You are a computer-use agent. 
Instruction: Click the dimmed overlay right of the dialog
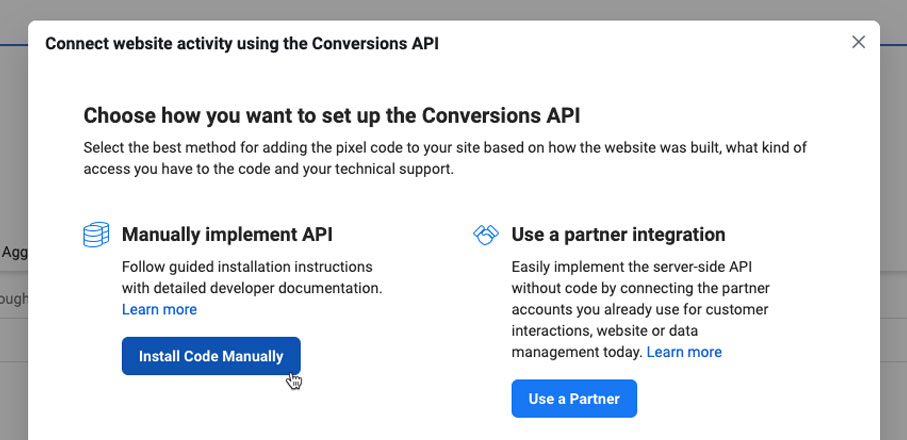tap(894, 231)
